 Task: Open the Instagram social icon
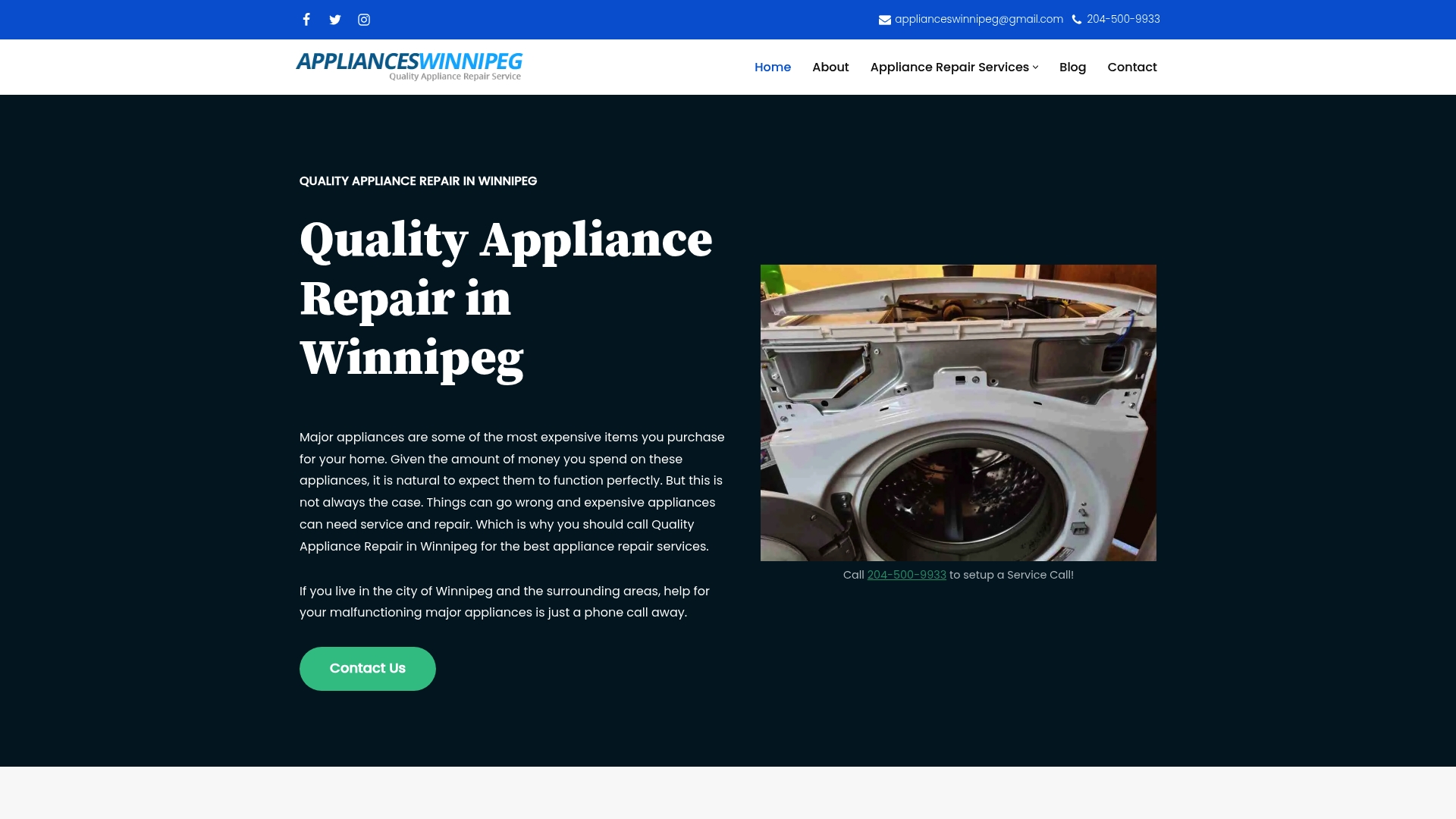pos(364,20)
